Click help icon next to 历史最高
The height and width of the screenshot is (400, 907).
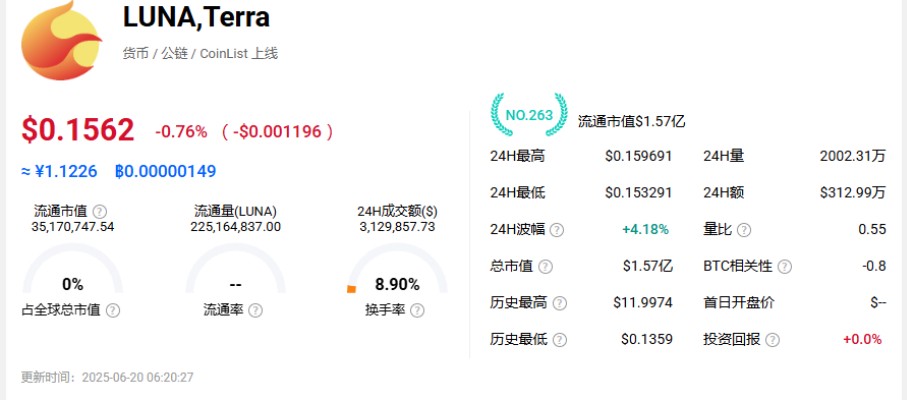click(559, 303)
